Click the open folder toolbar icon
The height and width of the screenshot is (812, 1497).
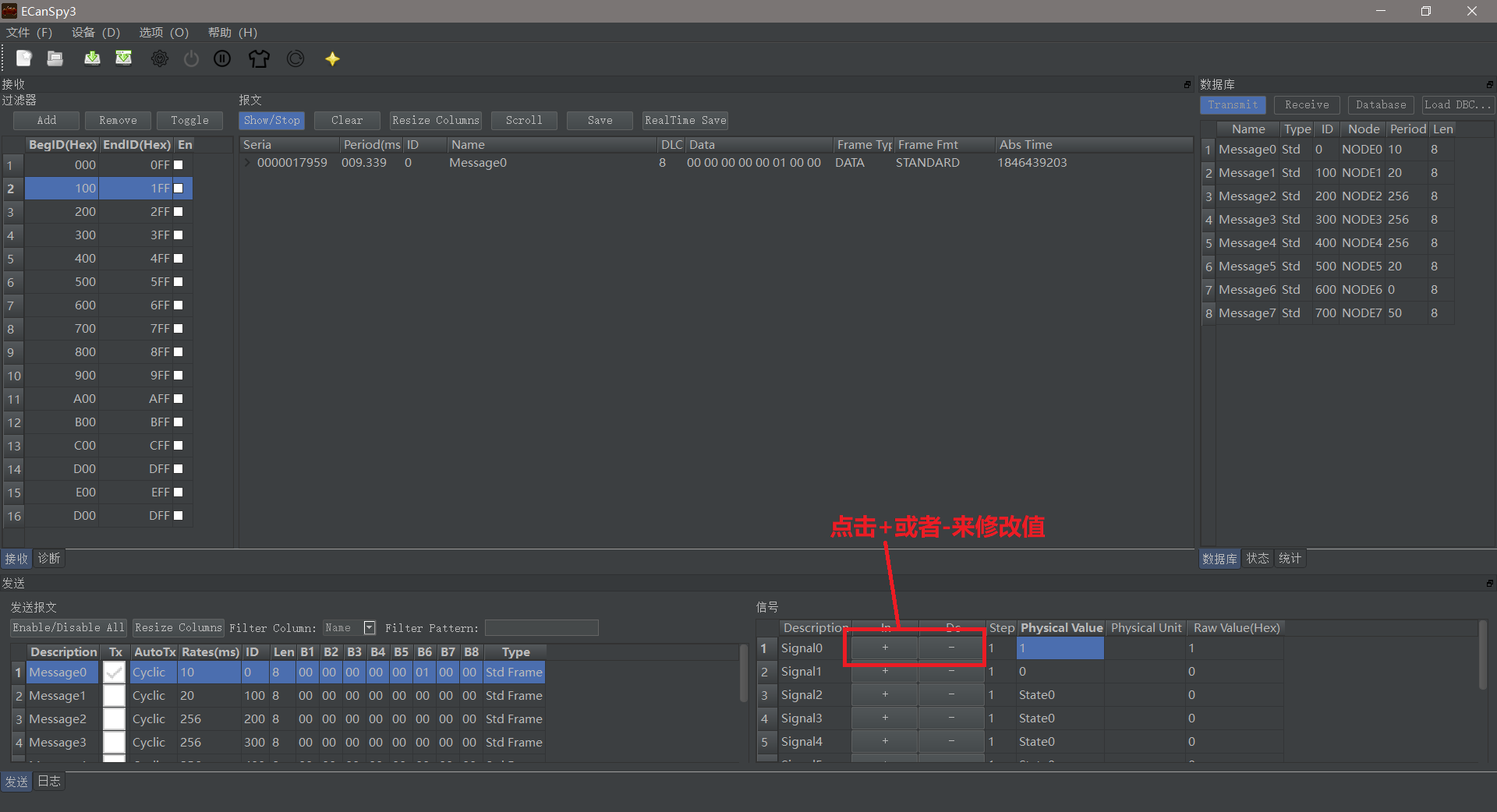coord(55,58)
